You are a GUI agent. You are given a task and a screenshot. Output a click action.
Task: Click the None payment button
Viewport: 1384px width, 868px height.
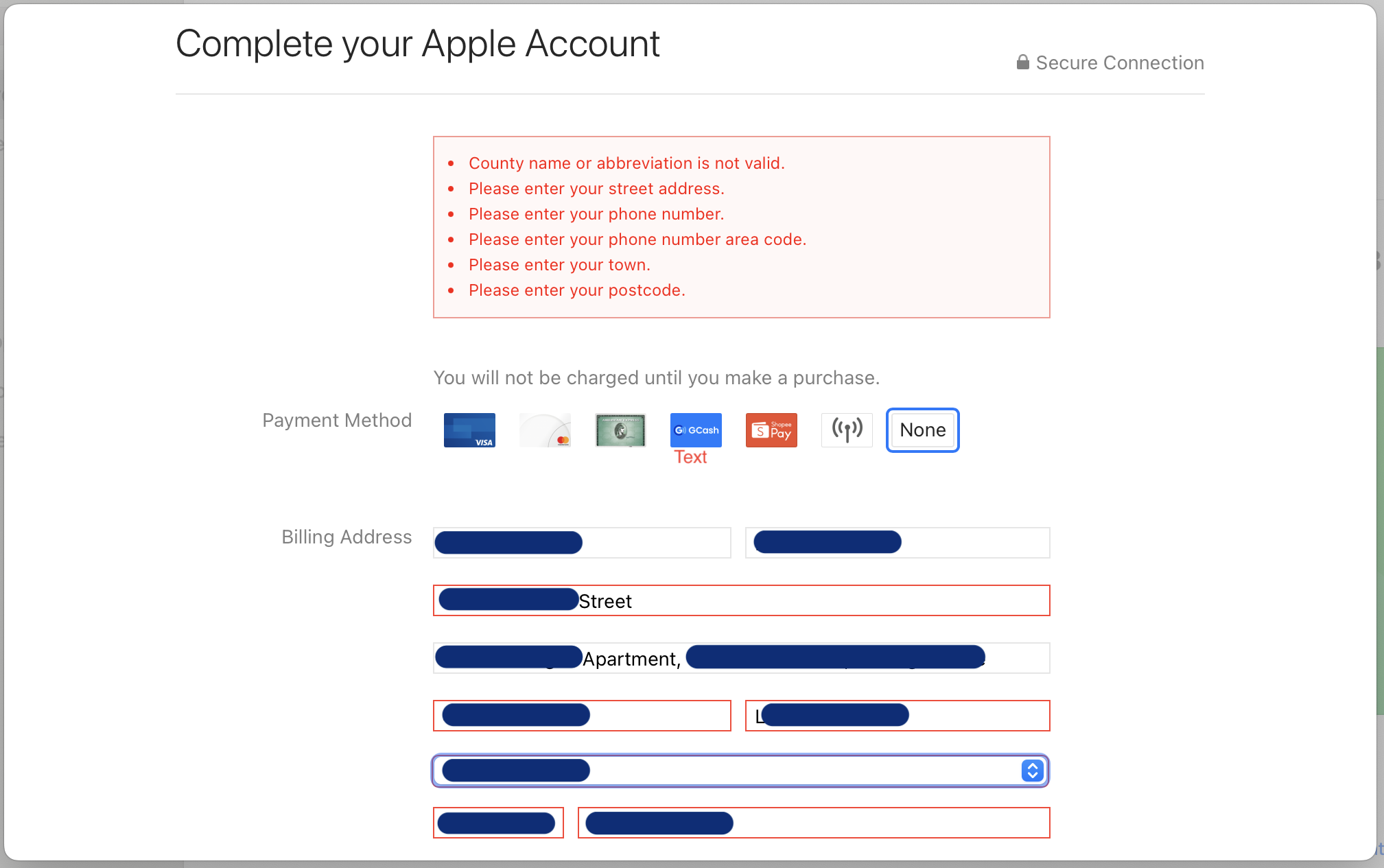pos(922,430)
